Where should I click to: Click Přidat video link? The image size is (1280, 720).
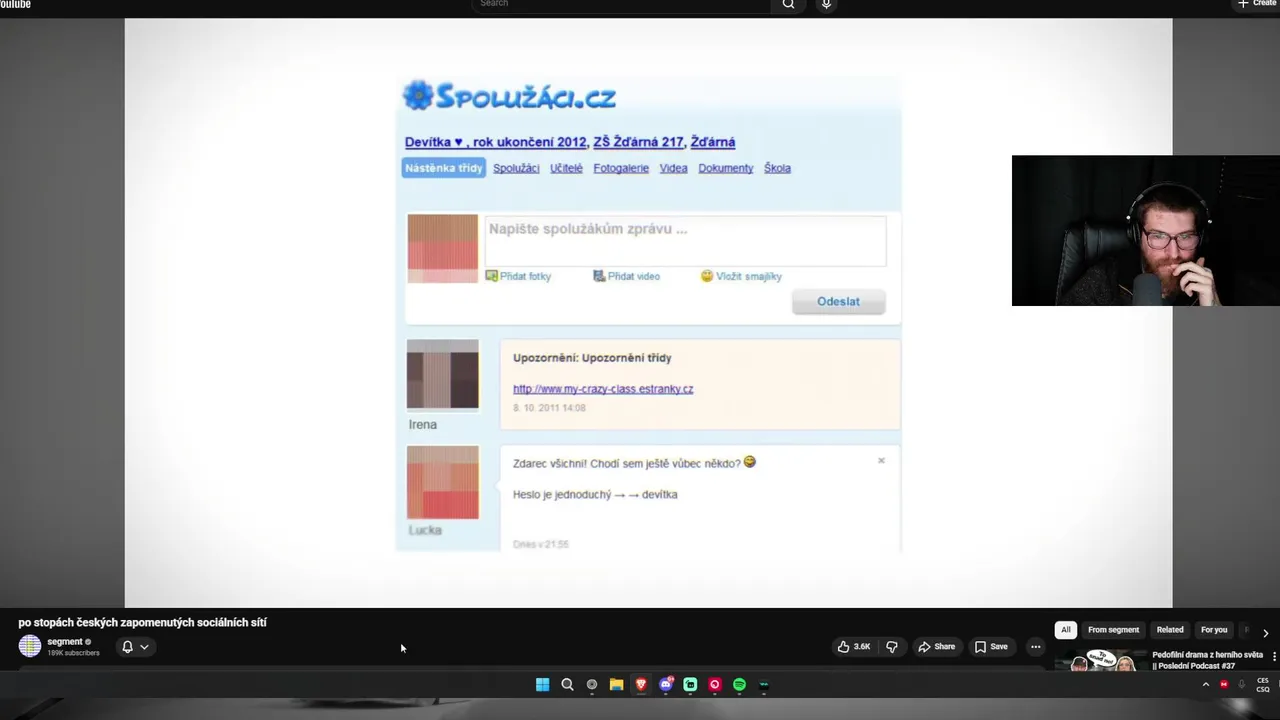(626, 276)
